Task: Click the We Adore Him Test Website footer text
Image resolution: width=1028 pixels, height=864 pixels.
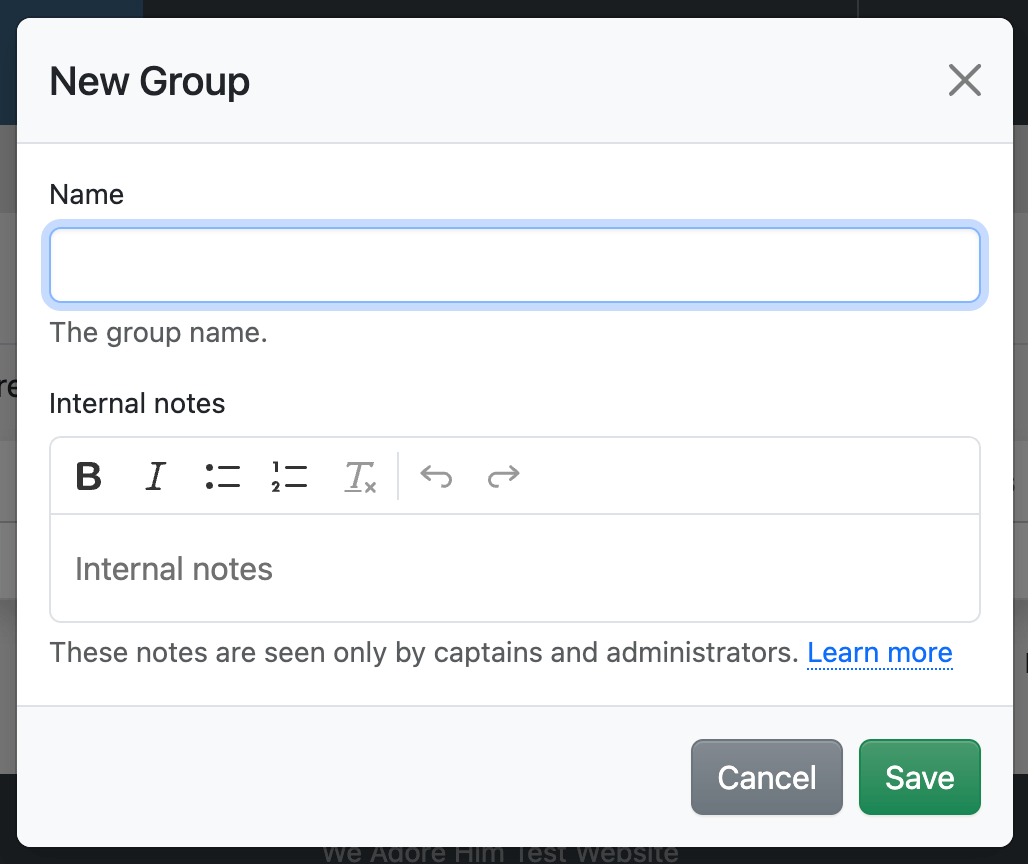Action: point(500,854)
